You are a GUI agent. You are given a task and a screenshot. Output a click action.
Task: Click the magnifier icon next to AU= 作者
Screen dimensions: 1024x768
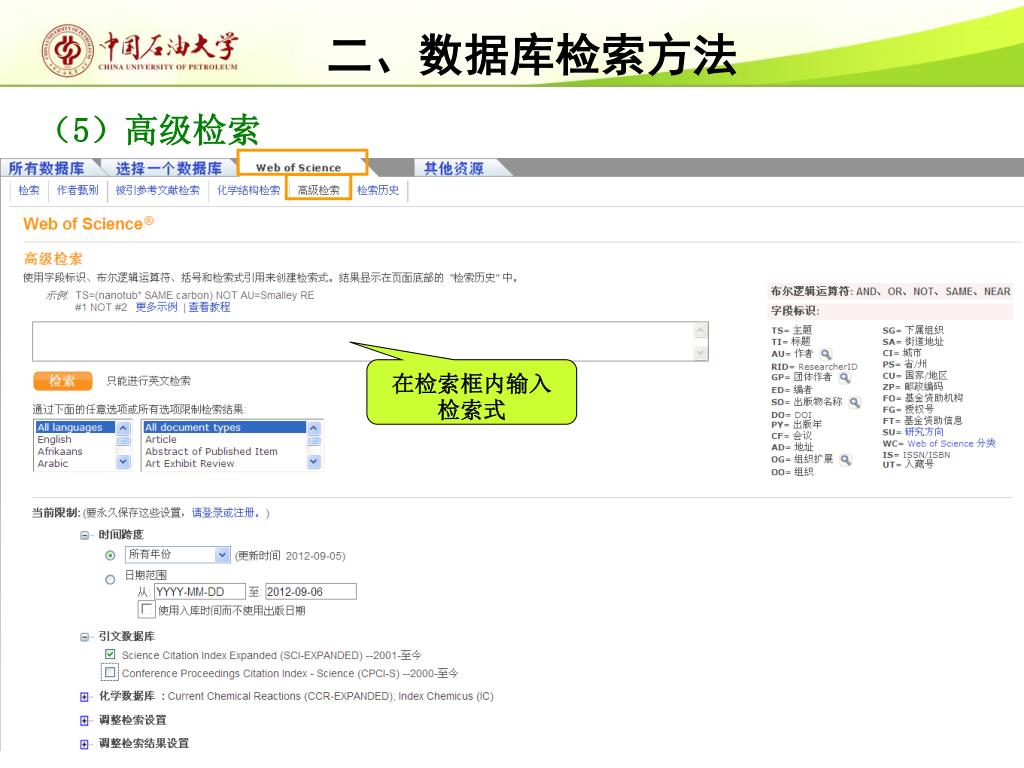pos(826,354)
